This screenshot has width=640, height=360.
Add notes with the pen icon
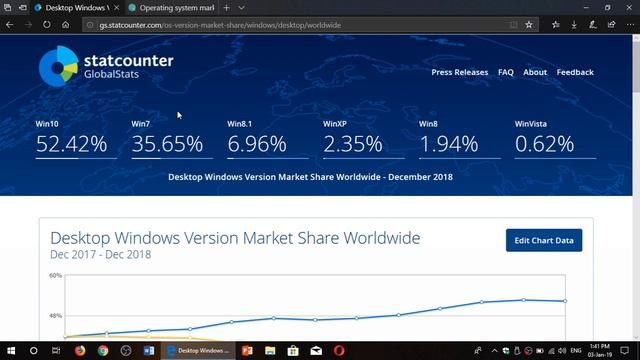pyautogui.click(x=593, y=25)
